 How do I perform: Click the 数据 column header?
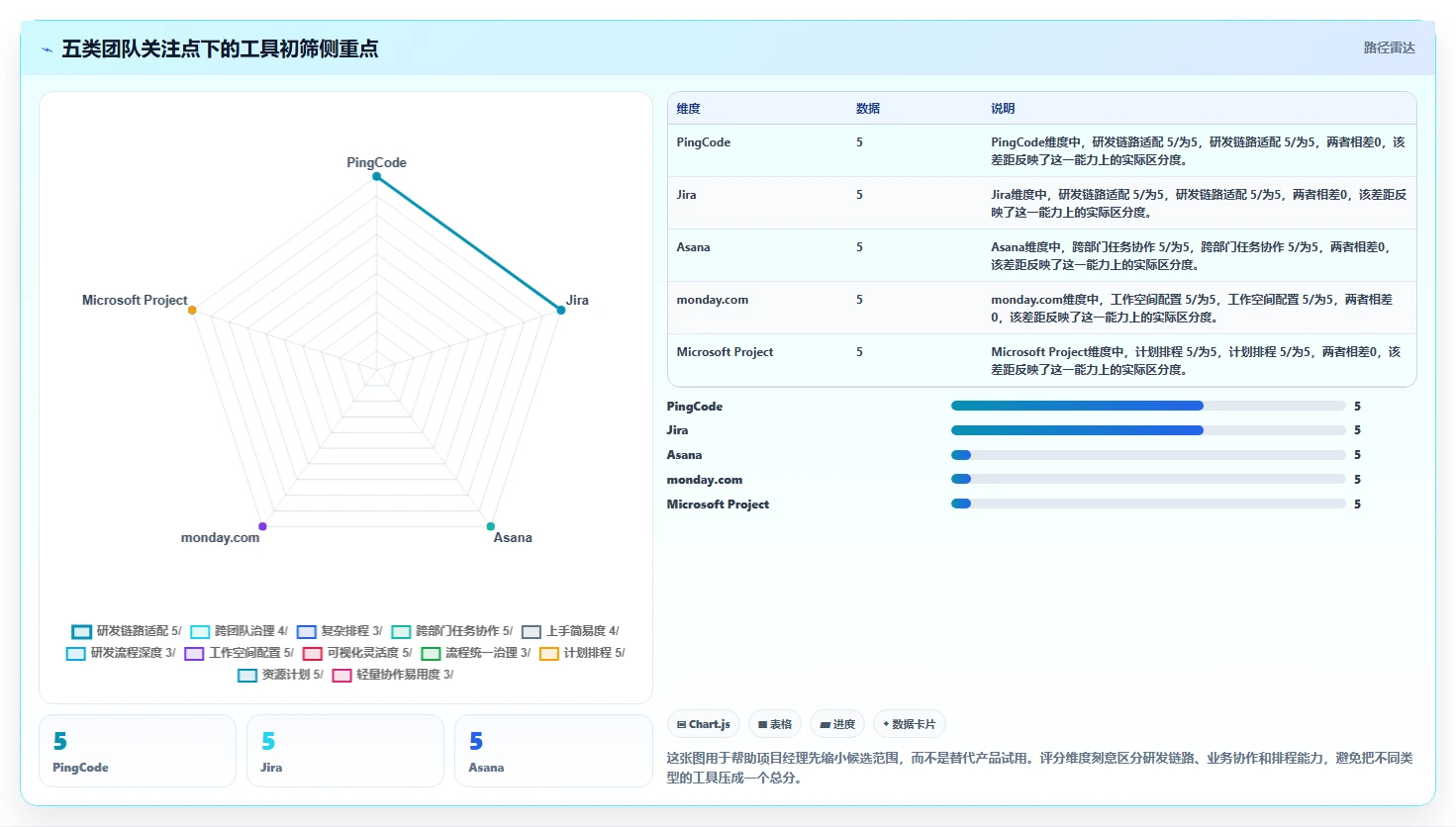[868, 109]
